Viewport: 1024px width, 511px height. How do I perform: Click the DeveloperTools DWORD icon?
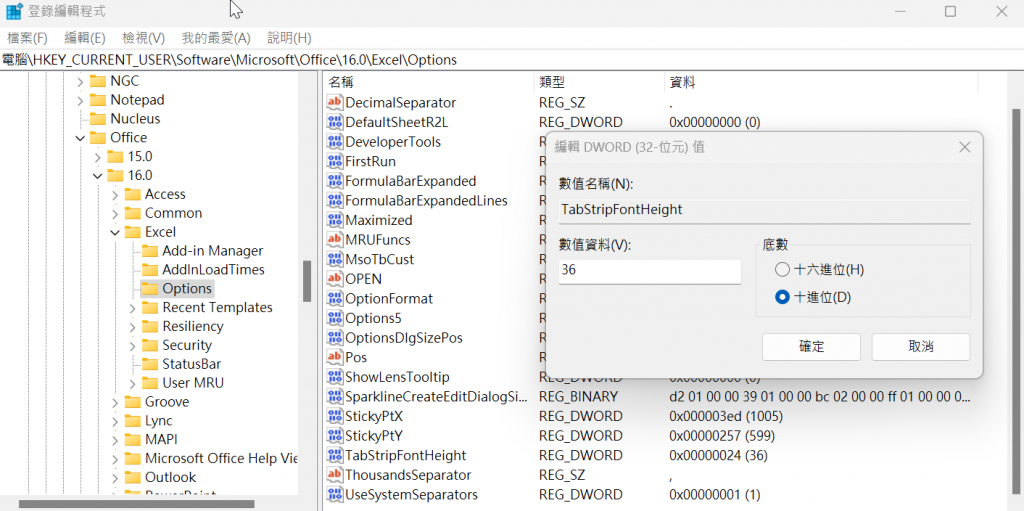[334, 142]
